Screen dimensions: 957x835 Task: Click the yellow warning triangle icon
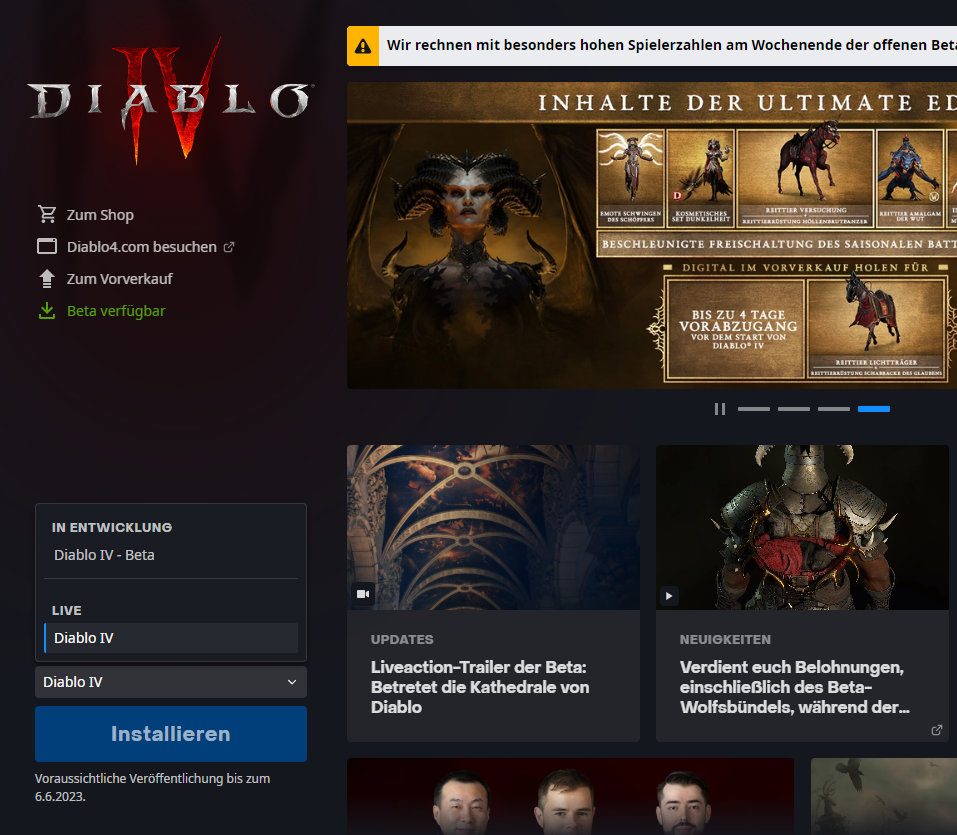(363, 46)
